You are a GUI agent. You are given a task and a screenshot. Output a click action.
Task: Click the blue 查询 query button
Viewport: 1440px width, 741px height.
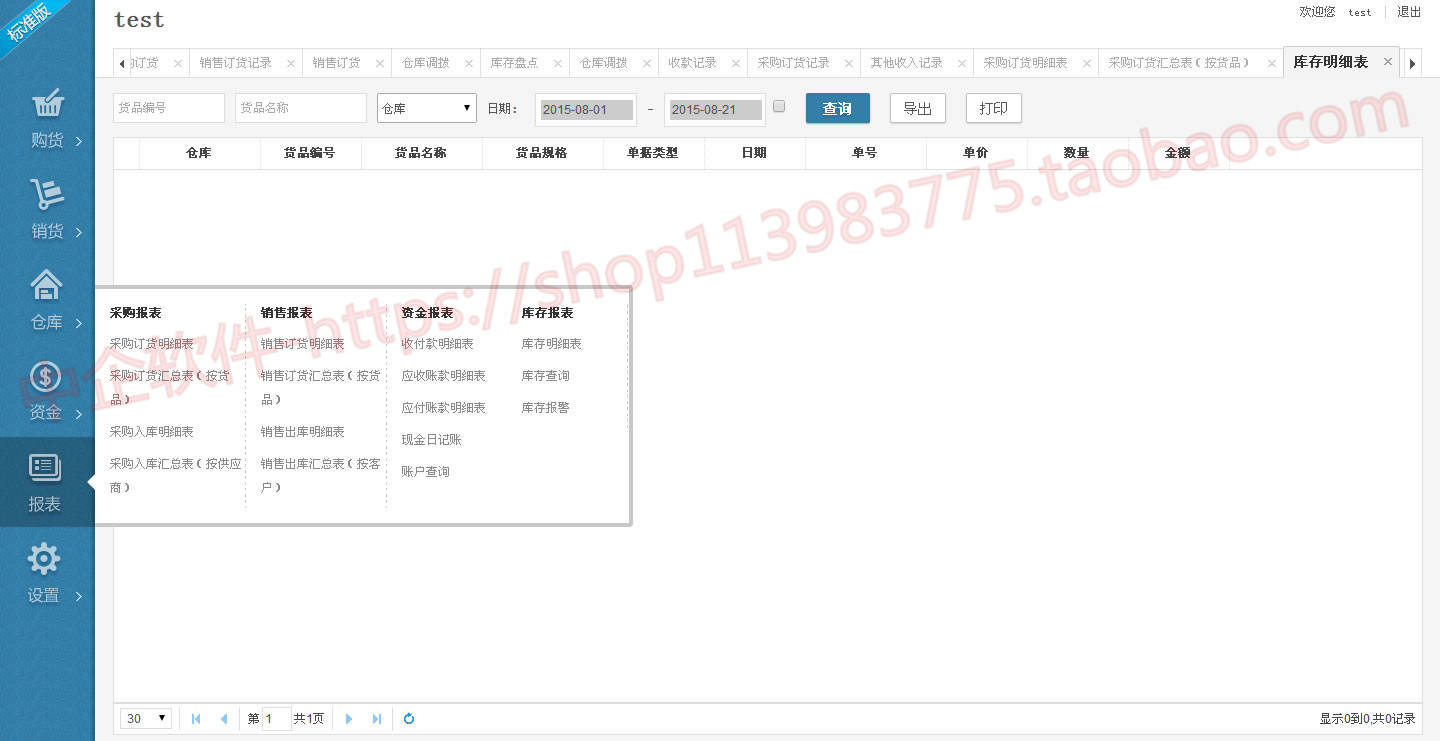click(x=838, y=108)
